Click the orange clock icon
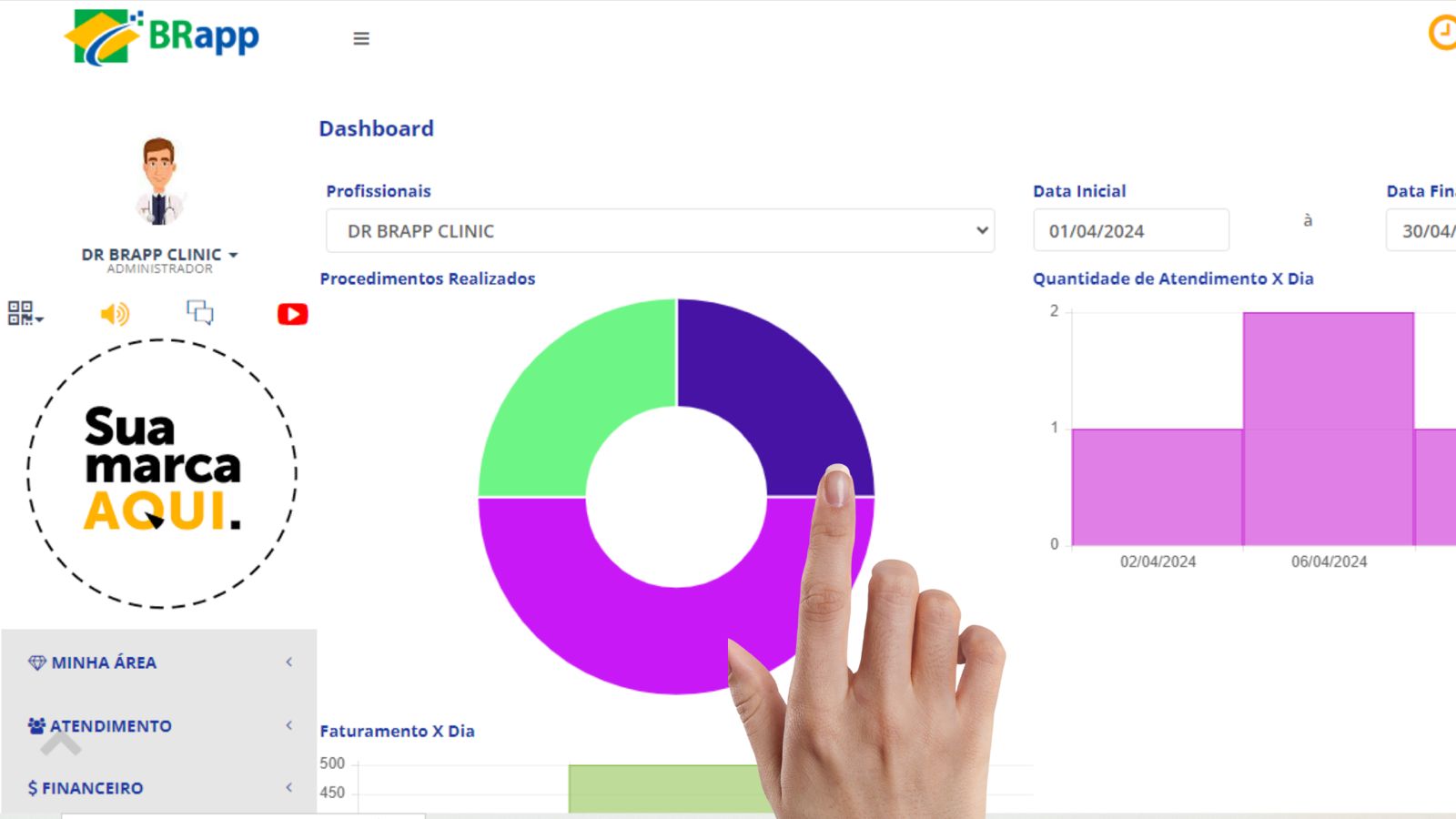Screen dimensions: 1456x819 tap(1442, 33)
